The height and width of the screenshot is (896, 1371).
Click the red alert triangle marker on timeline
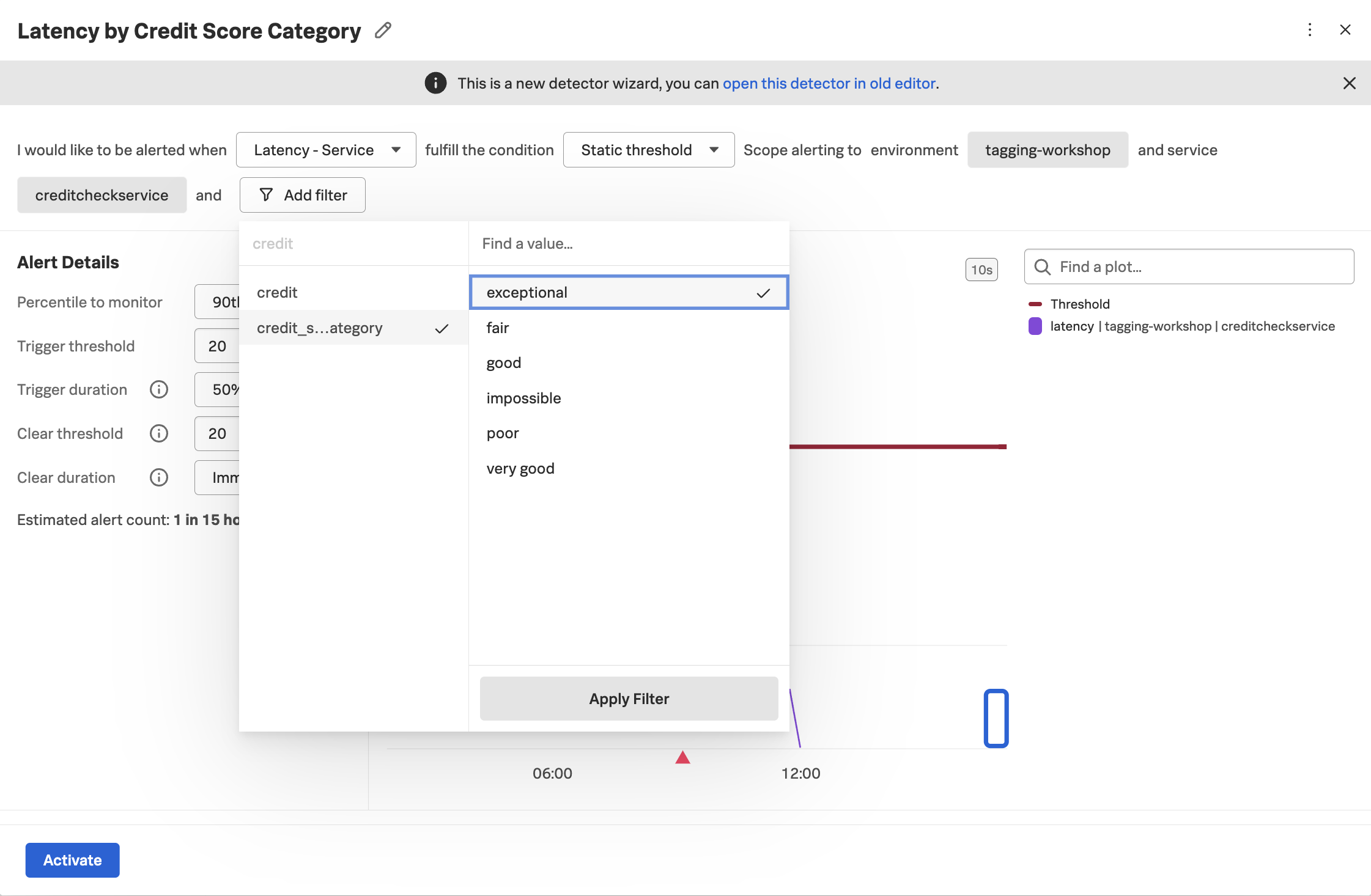click(682, 758)
